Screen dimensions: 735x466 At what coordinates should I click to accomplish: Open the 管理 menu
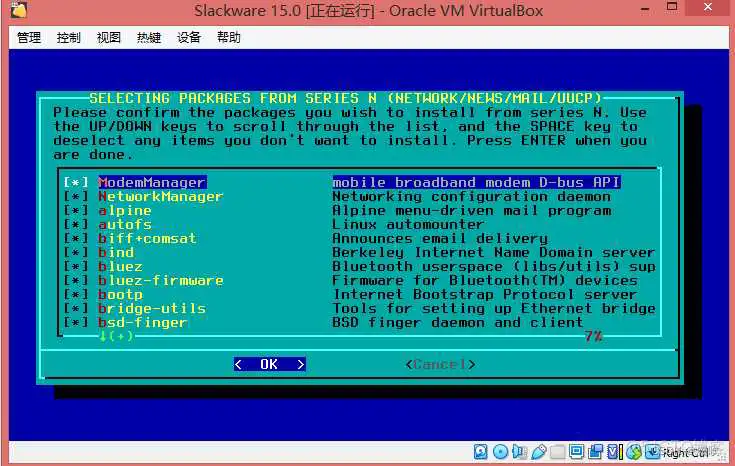[x=29, y=38]
